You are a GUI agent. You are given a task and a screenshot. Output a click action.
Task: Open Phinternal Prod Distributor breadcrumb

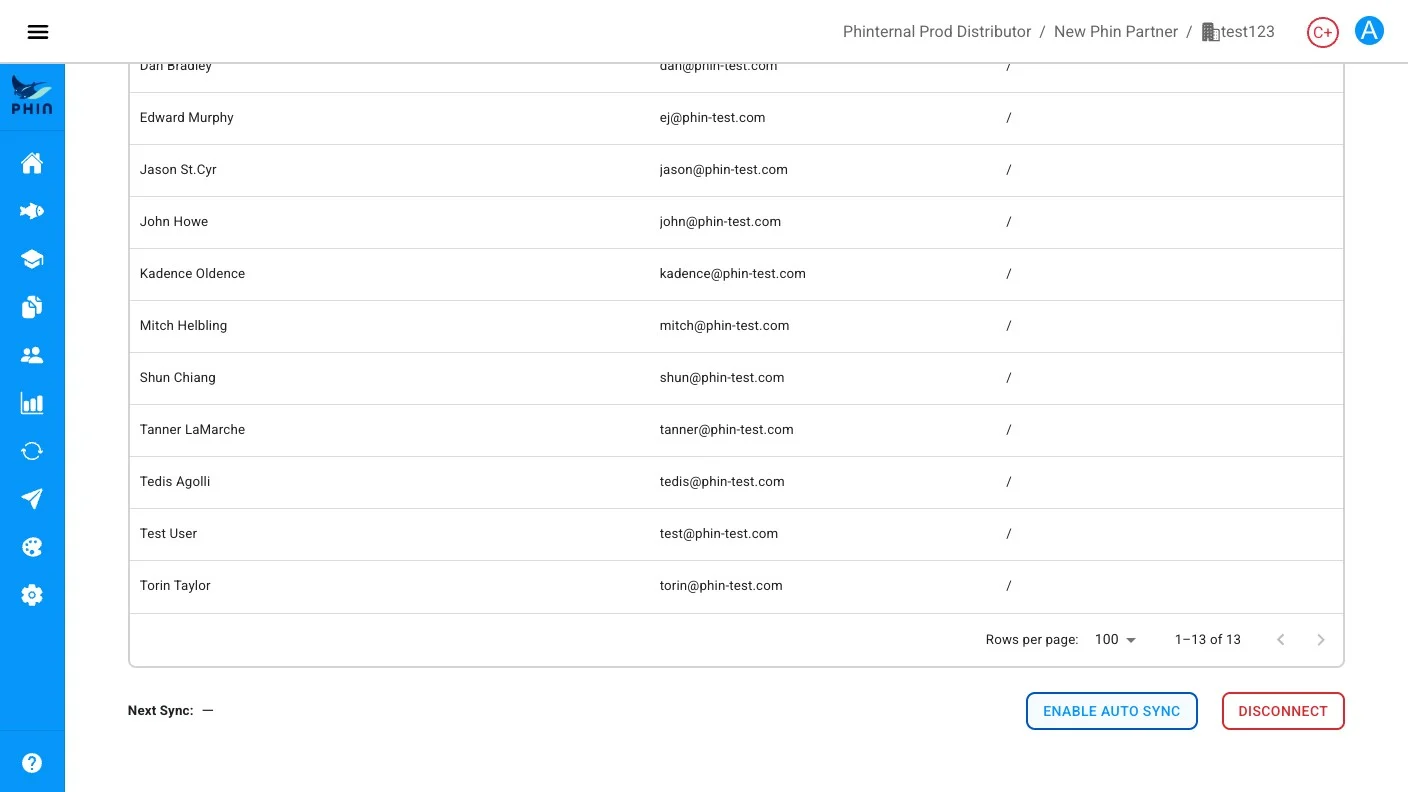tap(937, 32)
